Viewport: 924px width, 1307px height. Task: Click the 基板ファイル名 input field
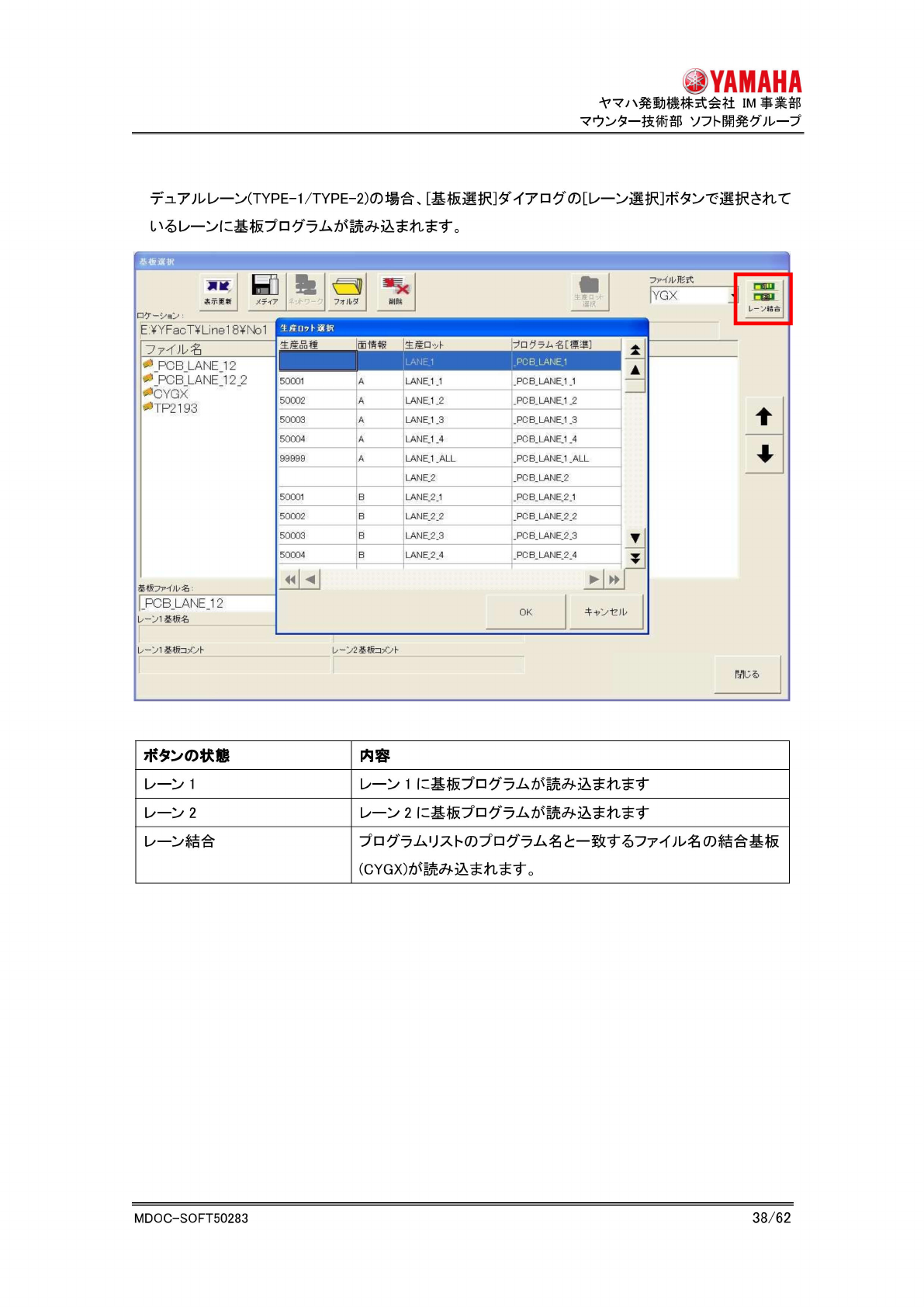click(207, 603)
